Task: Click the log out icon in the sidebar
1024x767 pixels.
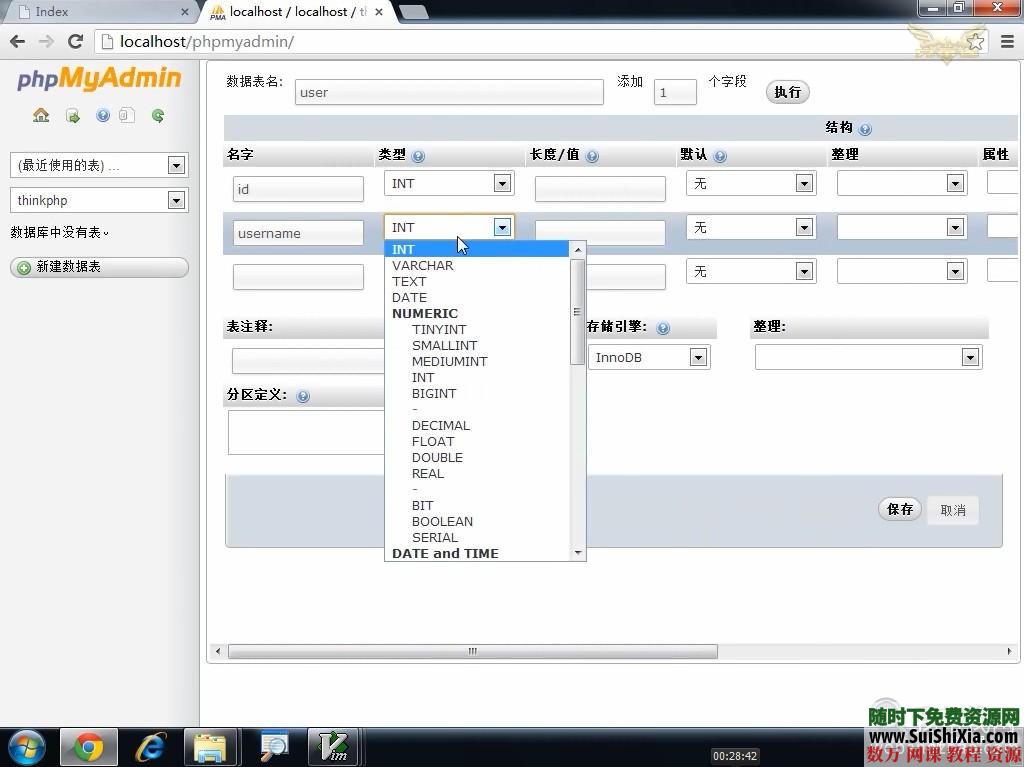Action: 72,115
